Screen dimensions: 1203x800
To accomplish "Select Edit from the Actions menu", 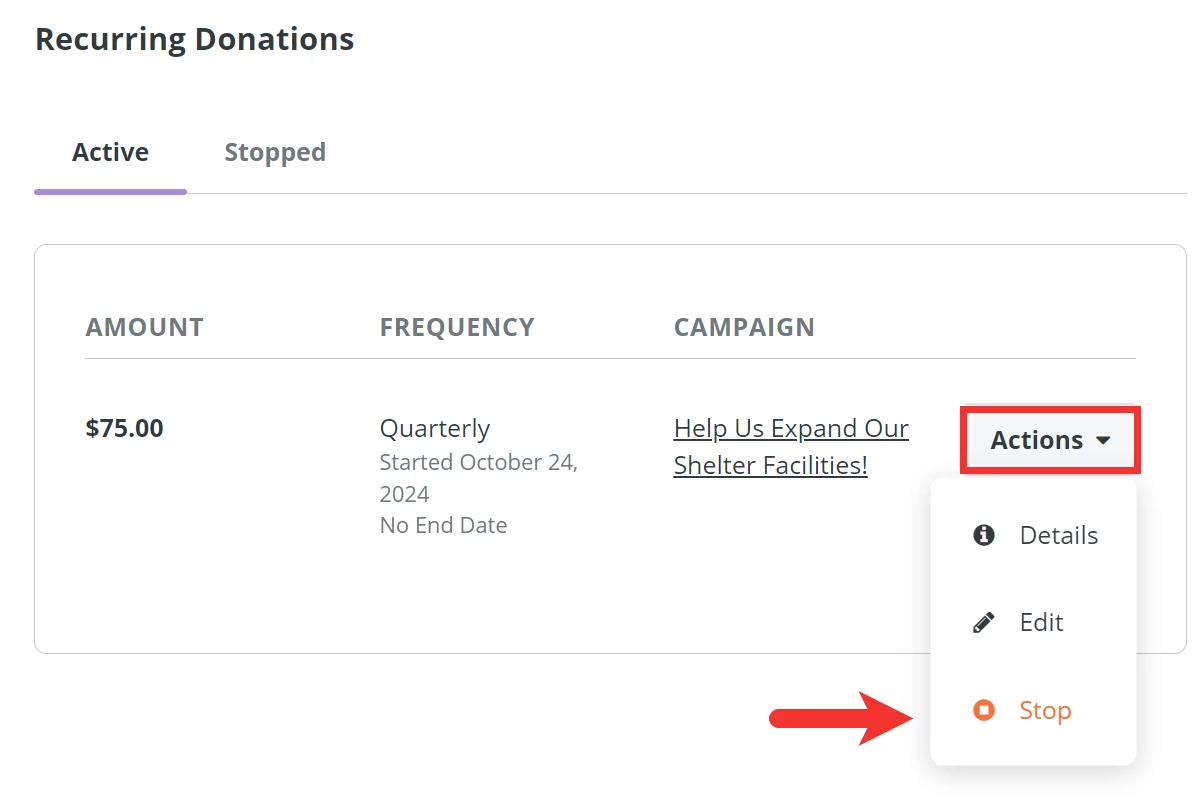I will [1041, 622].
